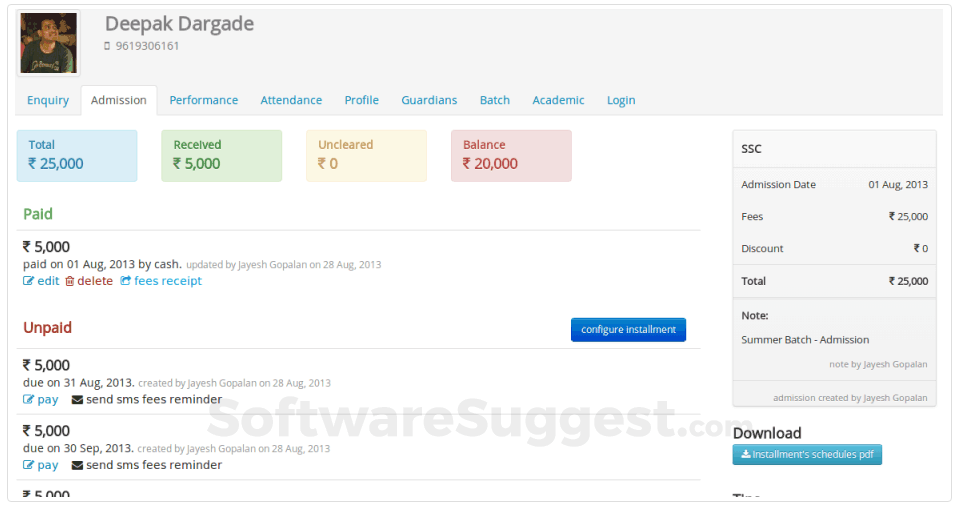Click the fees receipt share icon
The width and height of the screenshot is (960, 516).
click(x=126, y=280)
